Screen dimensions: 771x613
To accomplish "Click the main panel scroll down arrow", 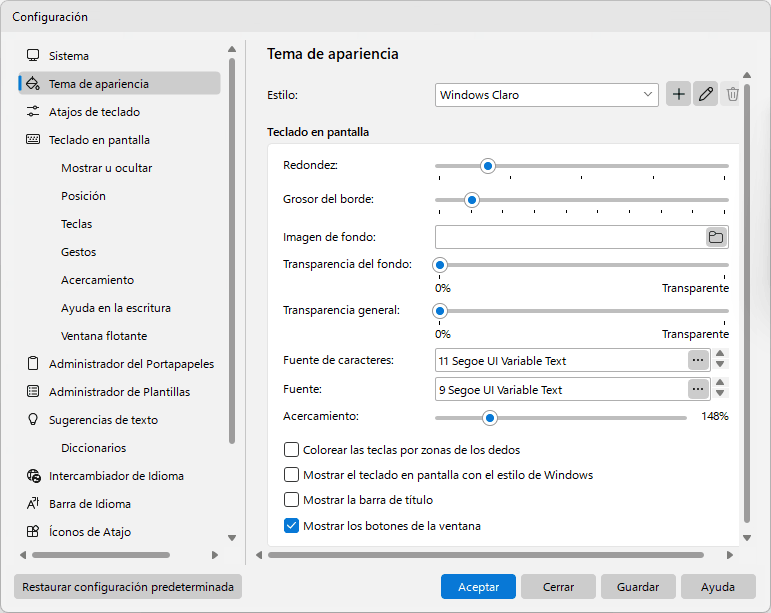I will 747,537.
